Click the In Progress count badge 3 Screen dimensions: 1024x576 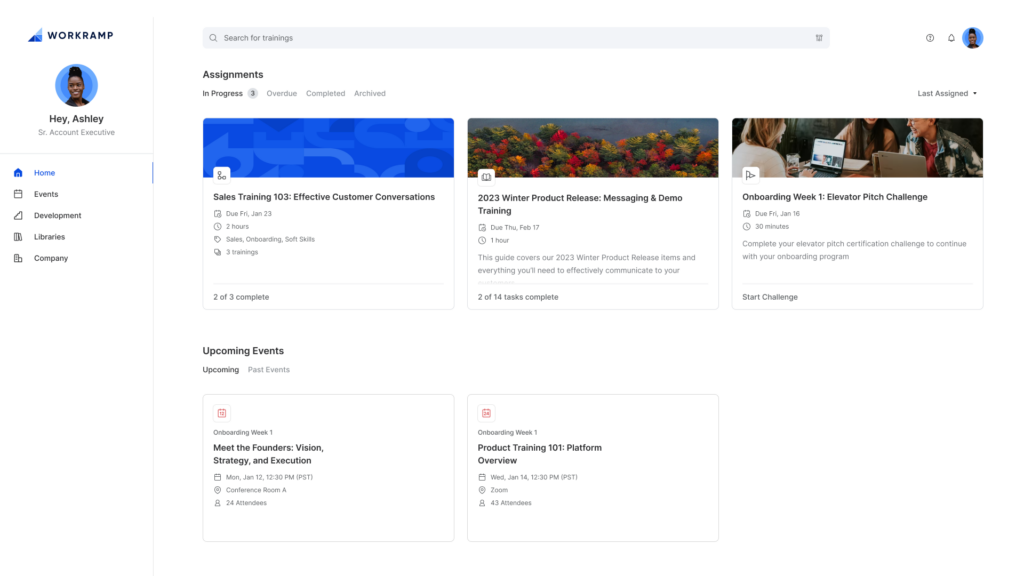(253, 93)
